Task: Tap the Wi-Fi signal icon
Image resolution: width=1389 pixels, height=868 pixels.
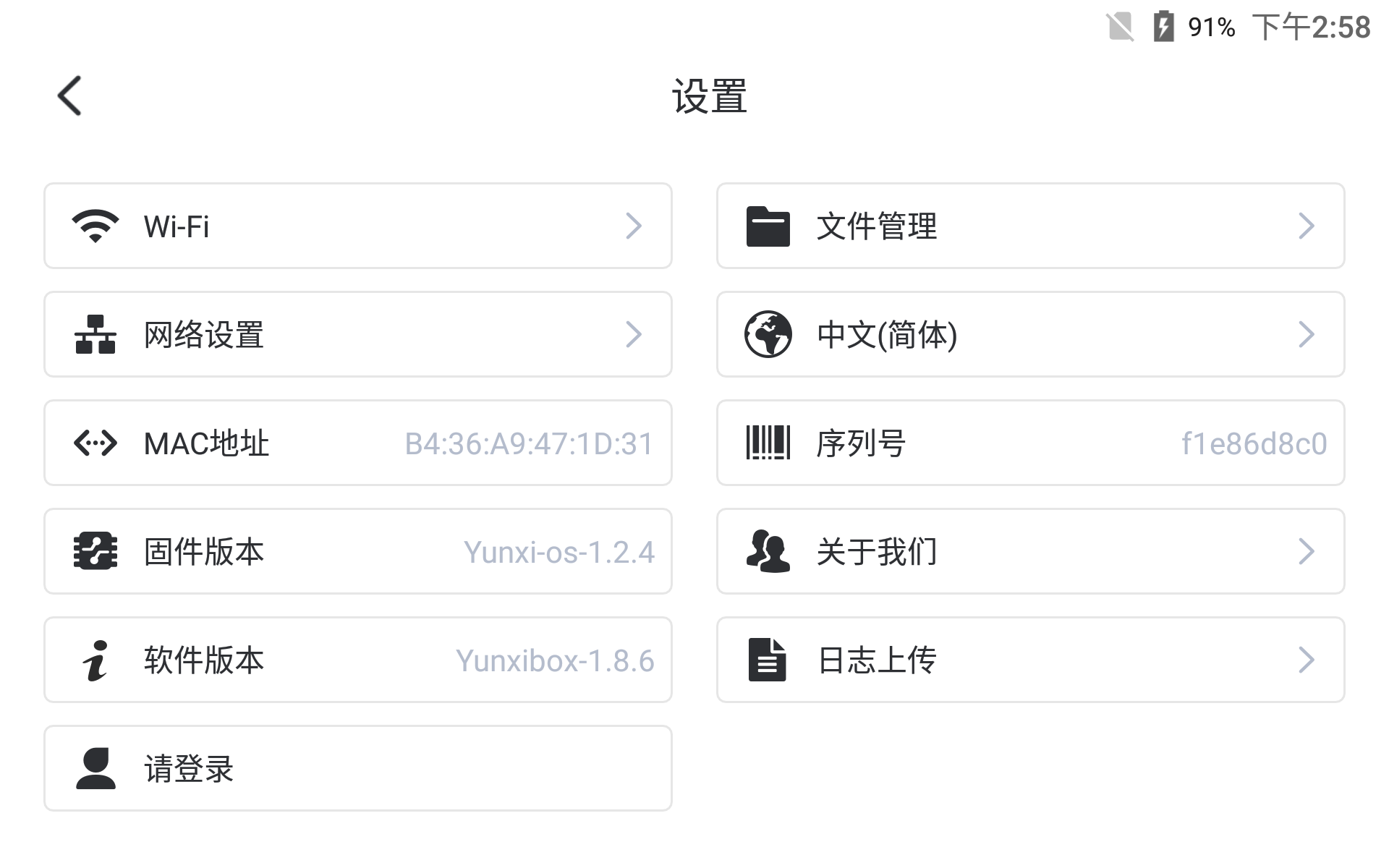Action: pos(95,226)
